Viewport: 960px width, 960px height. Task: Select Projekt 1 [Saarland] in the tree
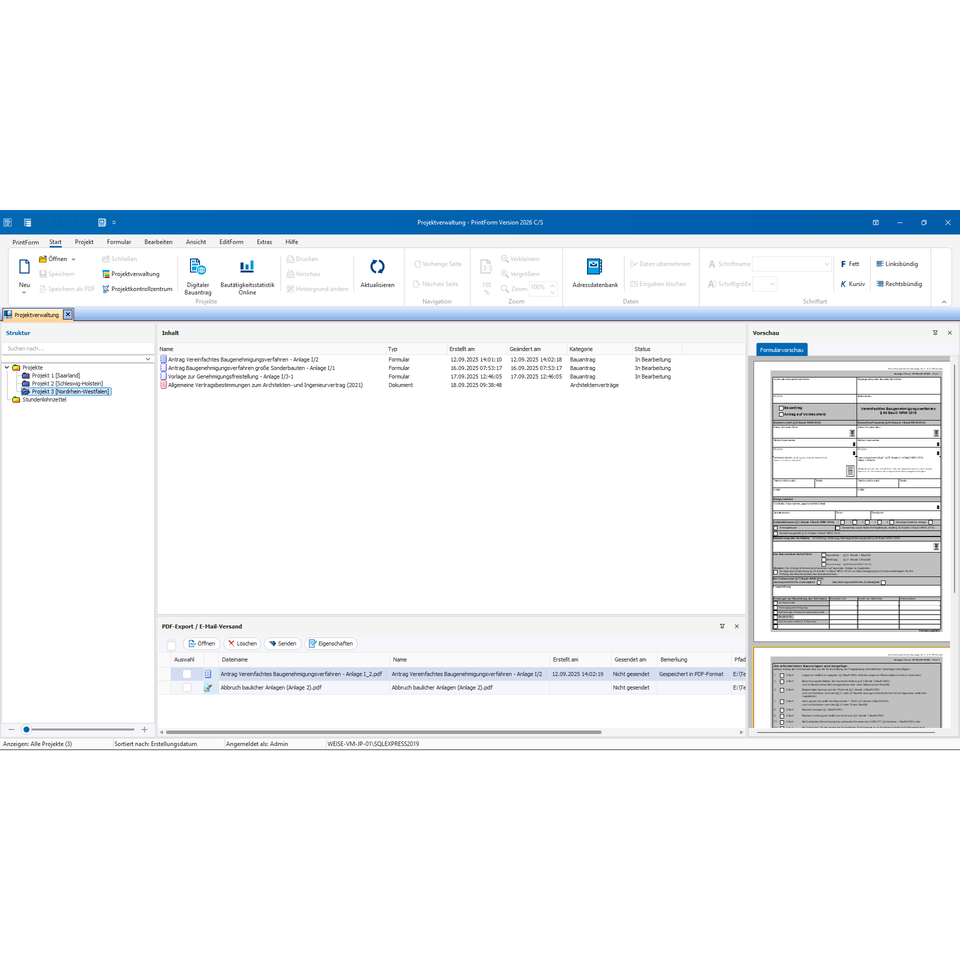[x=56, y=375]
